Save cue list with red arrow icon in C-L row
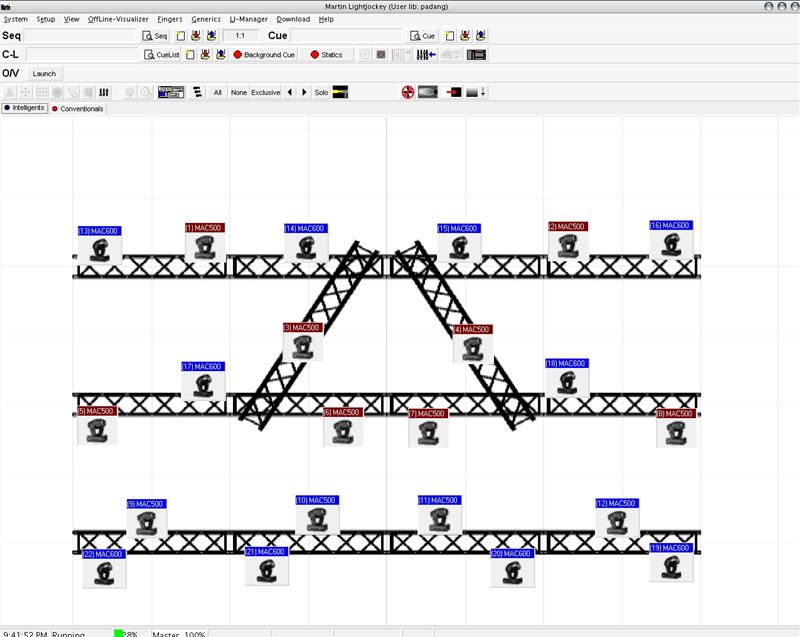This screenshot has width=800, height=637. point(205,55)
